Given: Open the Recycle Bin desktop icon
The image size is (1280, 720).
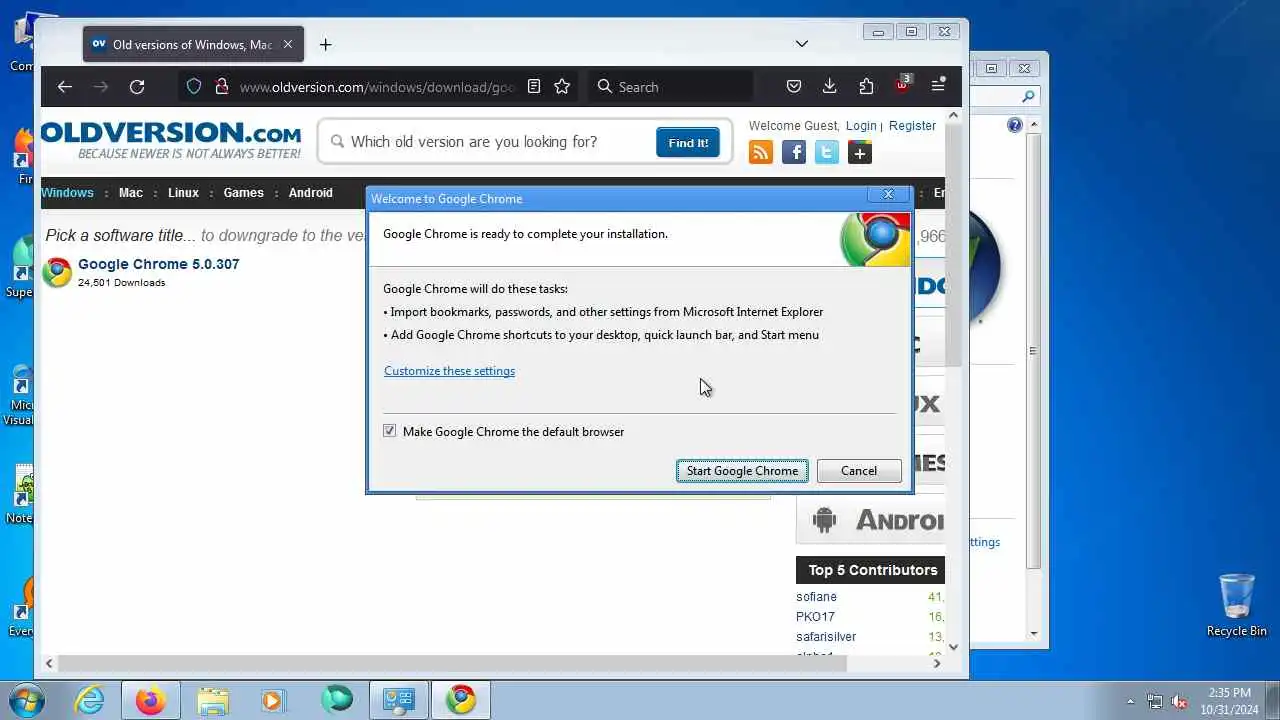Looking at the screenshot, I should (1237, 605).
